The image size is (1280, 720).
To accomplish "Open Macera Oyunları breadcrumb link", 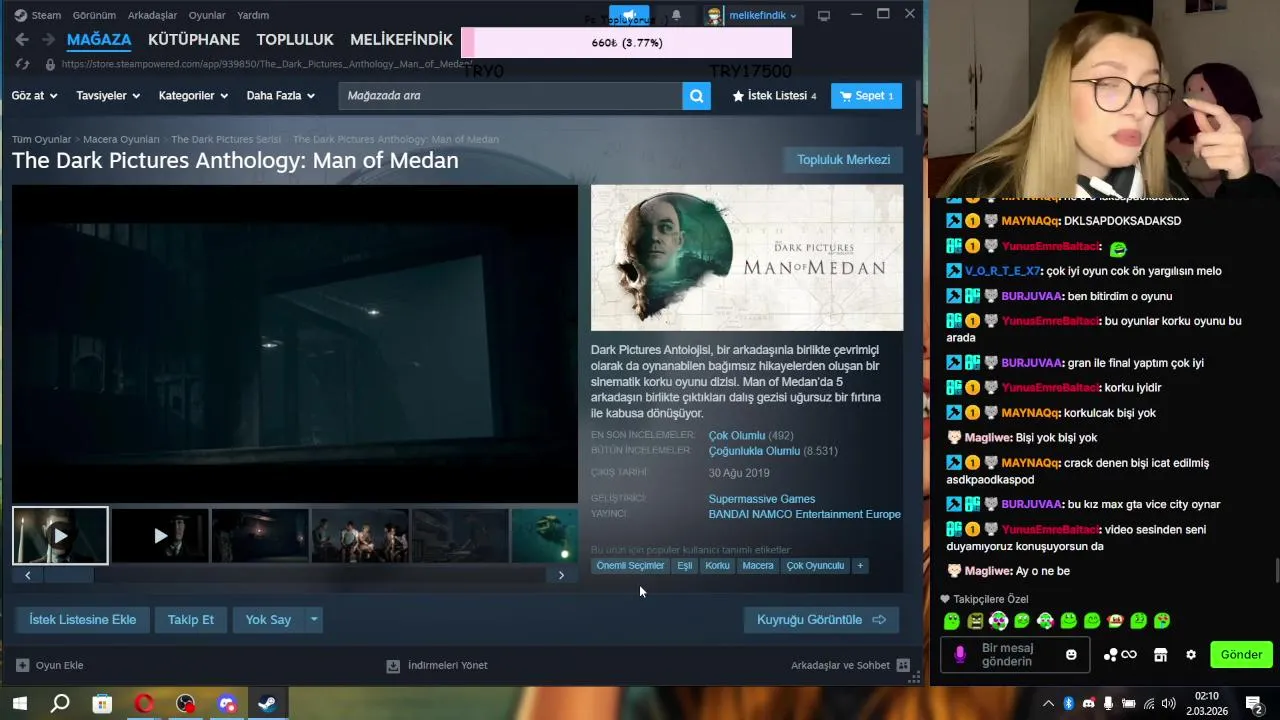I will coord(121,139).
